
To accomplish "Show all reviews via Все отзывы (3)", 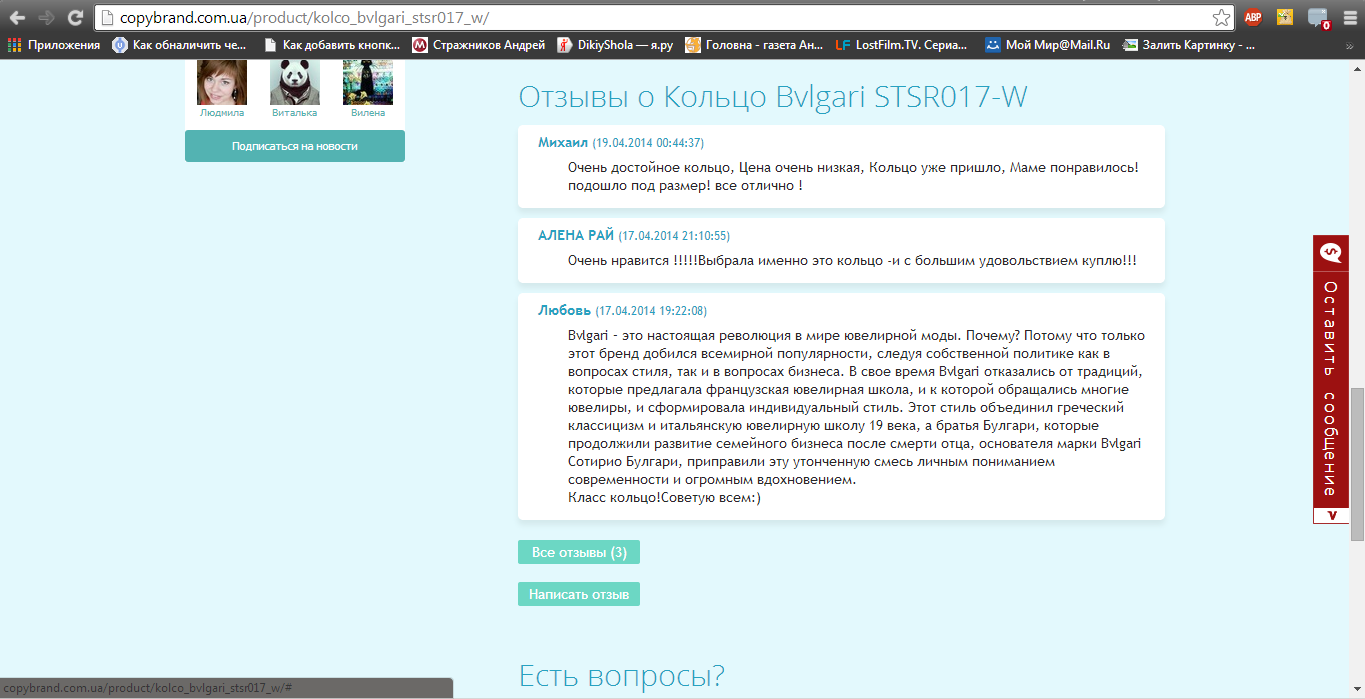I will (579, 553).
